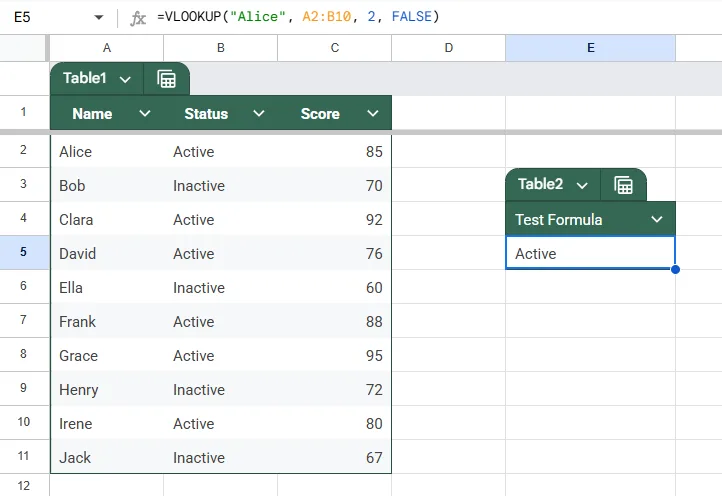Select column C header
Screen dimensions: 722x496
pos(335,48)
